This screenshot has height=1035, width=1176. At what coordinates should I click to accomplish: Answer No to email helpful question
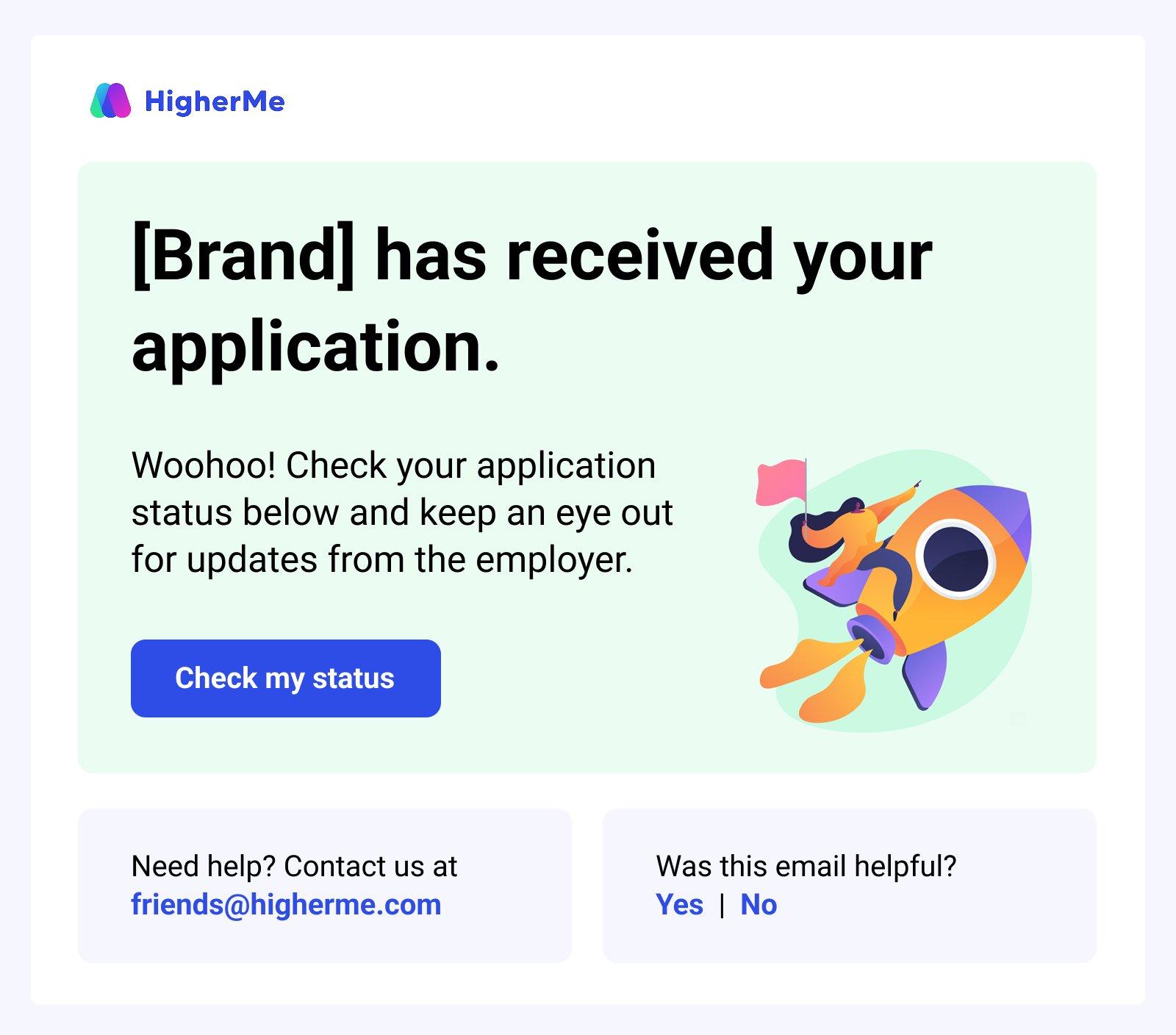pyautogui.click(x=759, y=905)
